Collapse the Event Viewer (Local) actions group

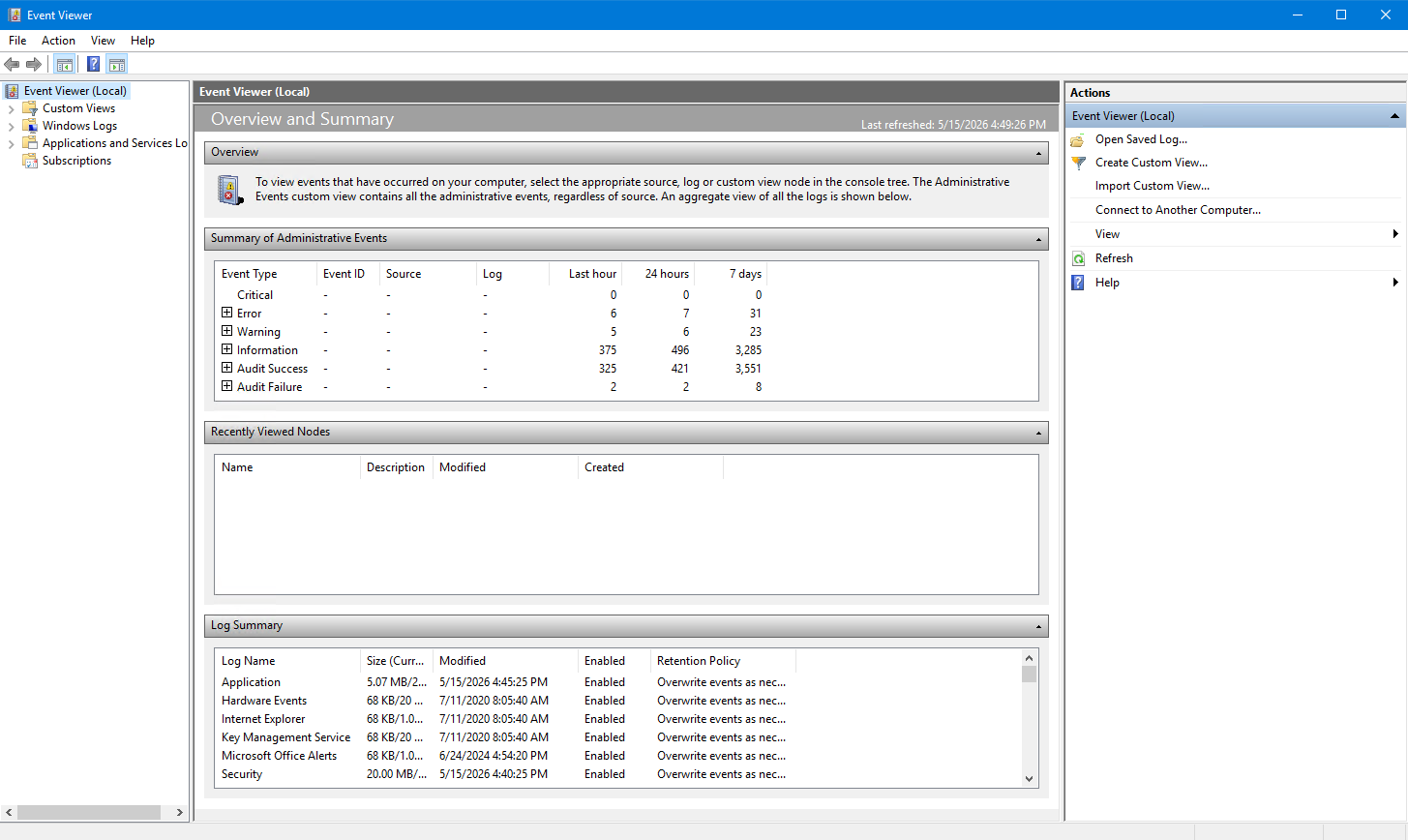(1394, 116)
